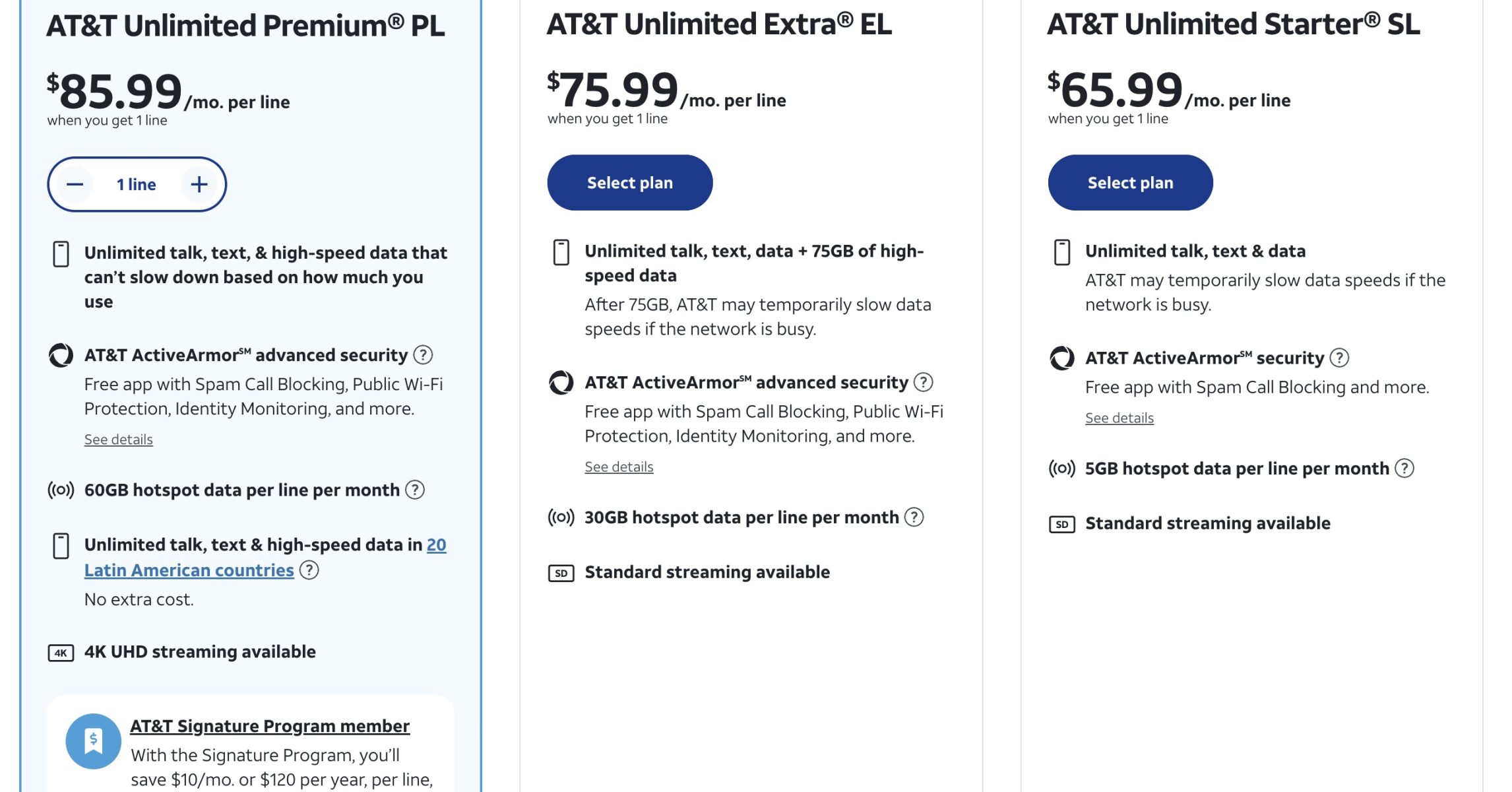Decrease line count with the minus button
Screen dimensions: 1512x792
pyautogui.click(x=75, y=184)
